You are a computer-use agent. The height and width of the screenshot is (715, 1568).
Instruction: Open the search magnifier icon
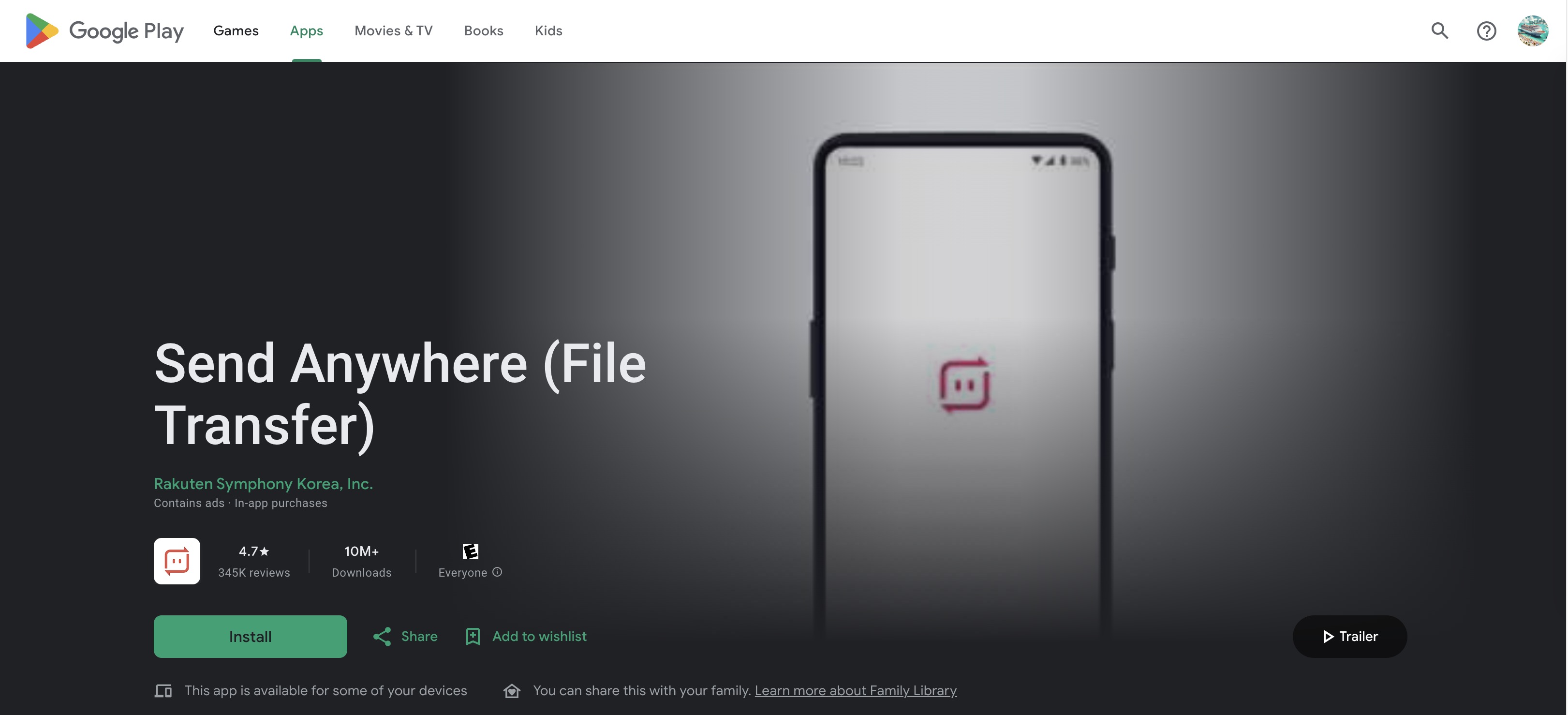tap(1439, 30)
